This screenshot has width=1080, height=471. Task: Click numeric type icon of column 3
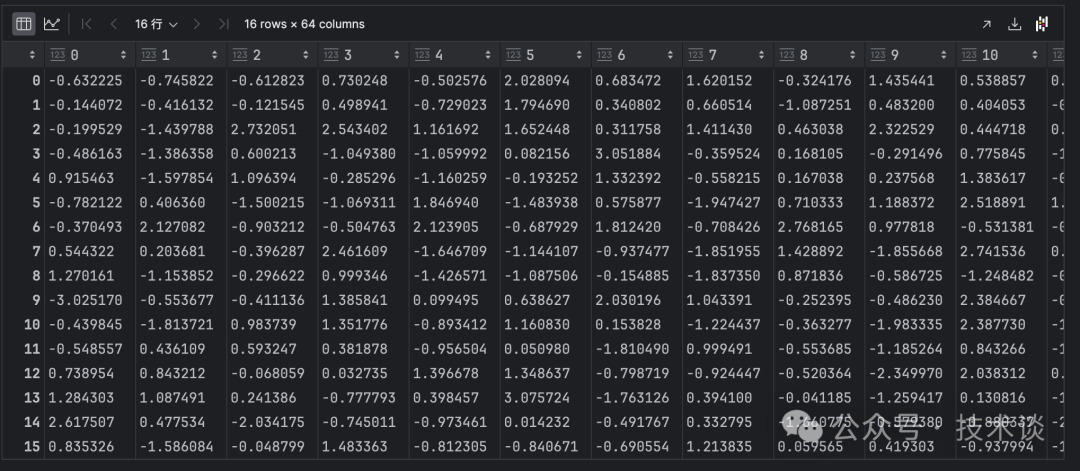pyautogui.click(x=331, y=55)
